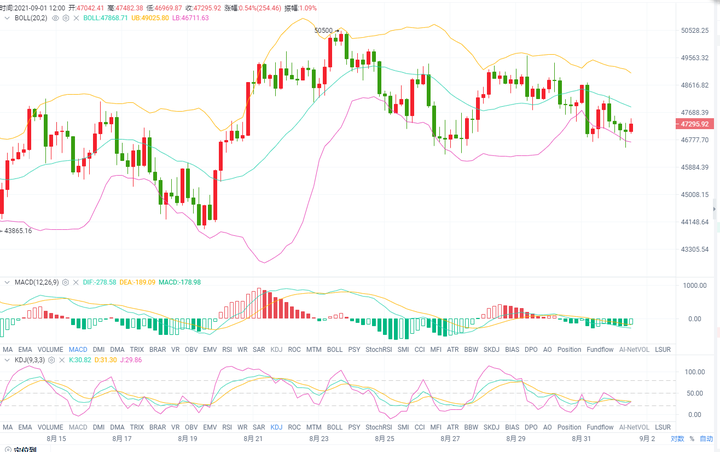Select MA tab in row below MACD panel
Image resolution: width=720 pixels, height=452 pixels.
8,350
